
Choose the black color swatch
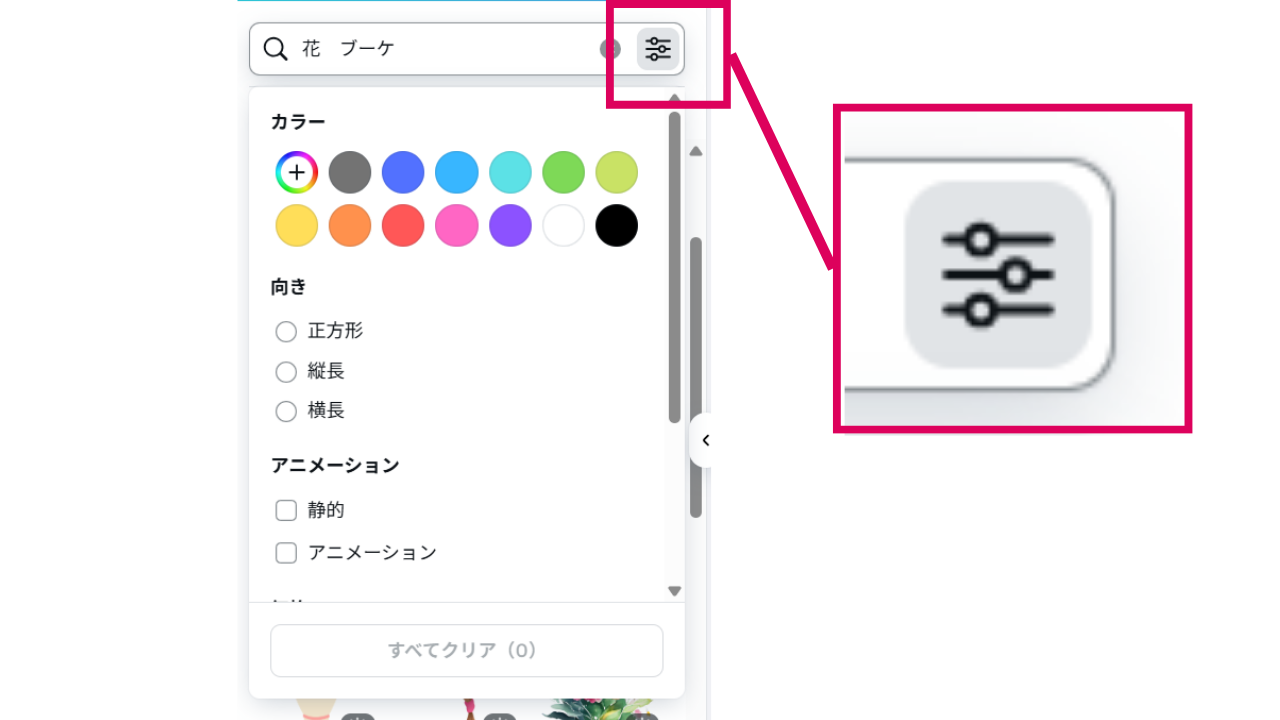616,226
